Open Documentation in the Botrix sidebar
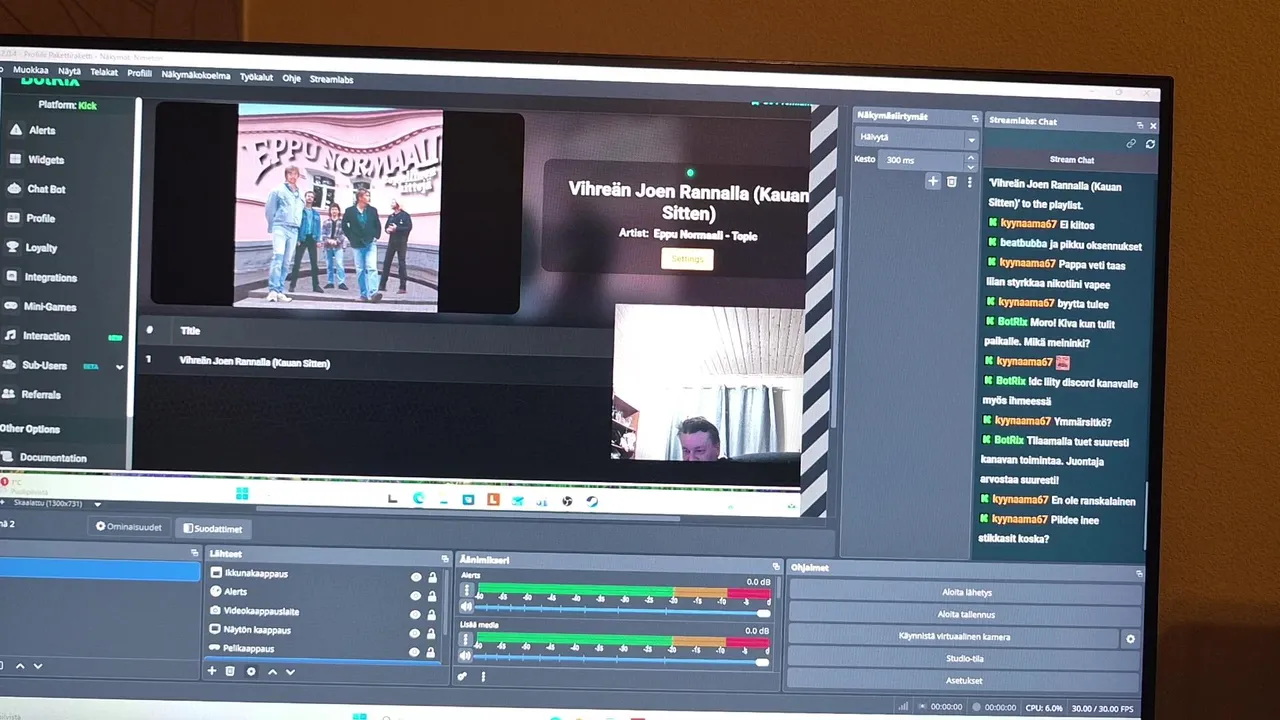Viewport: 1280px width, 720px height. click(x=53, y=458)
